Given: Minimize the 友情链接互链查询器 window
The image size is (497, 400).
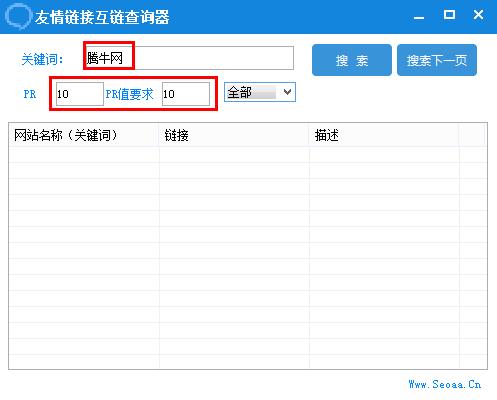Looking at the screenshot, I should point(419,16).
